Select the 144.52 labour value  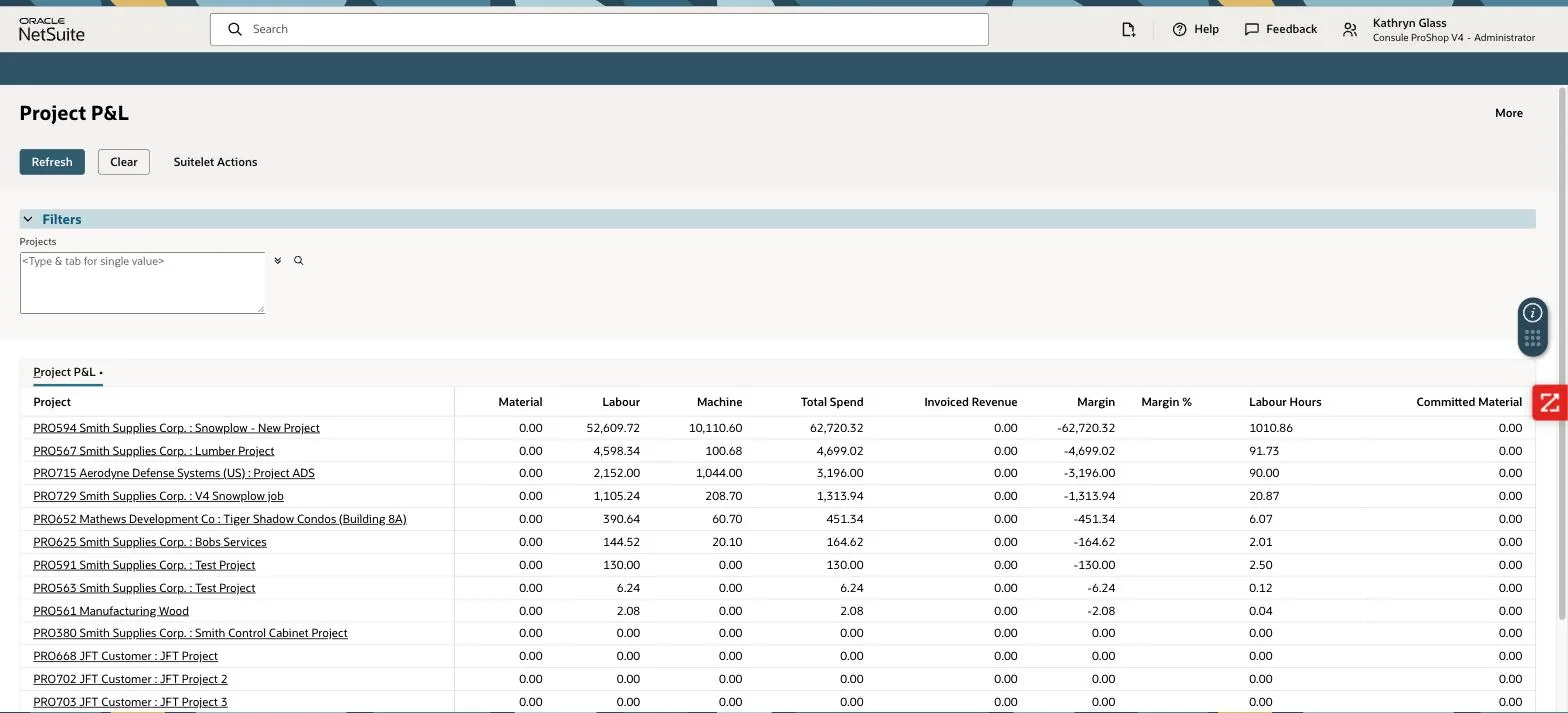click(621, 542)
